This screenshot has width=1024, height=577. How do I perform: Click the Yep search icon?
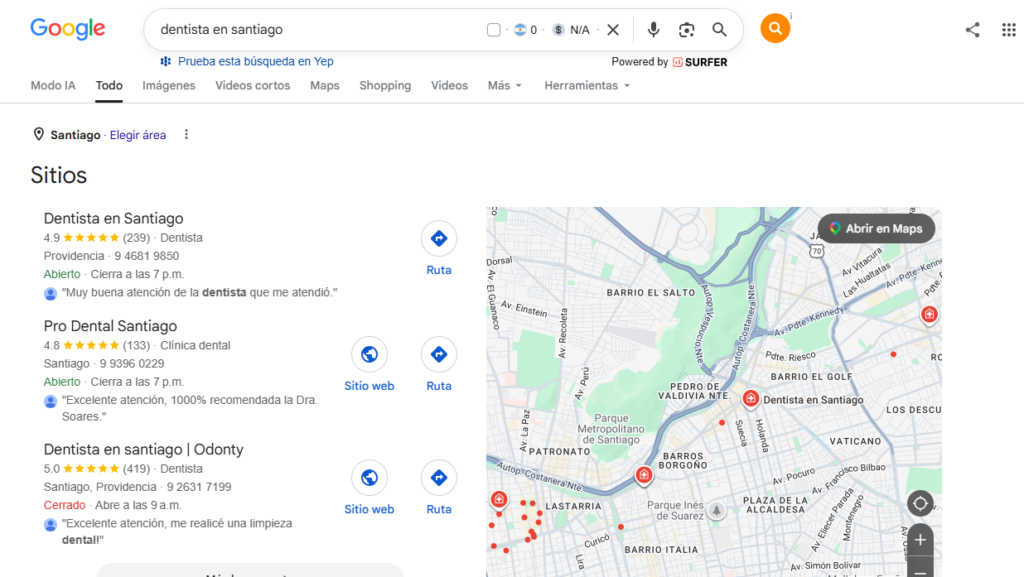pyautogui.click(x=166, y=61)
